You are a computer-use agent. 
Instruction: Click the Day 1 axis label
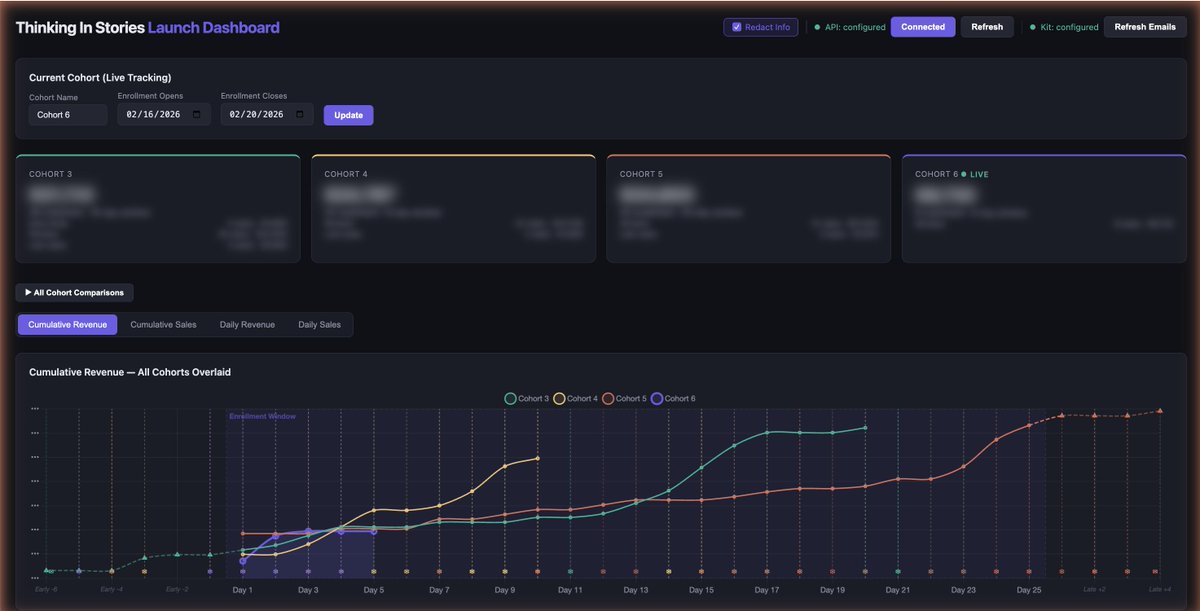tap(243, 590)
